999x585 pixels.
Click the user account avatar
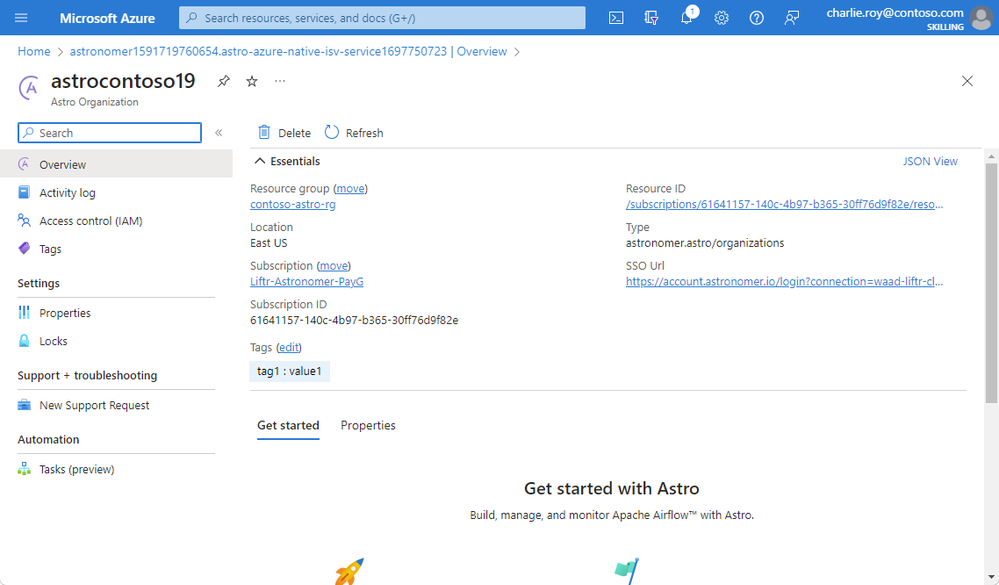click(981, 18)
